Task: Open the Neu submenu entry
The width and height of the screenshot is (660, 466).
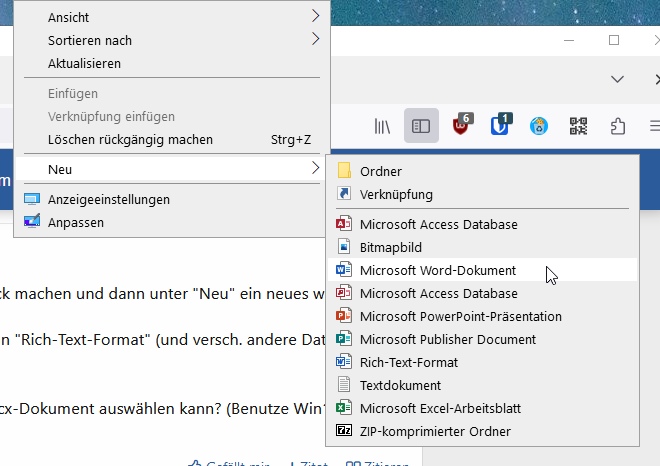Action: (x=172, y=169)
